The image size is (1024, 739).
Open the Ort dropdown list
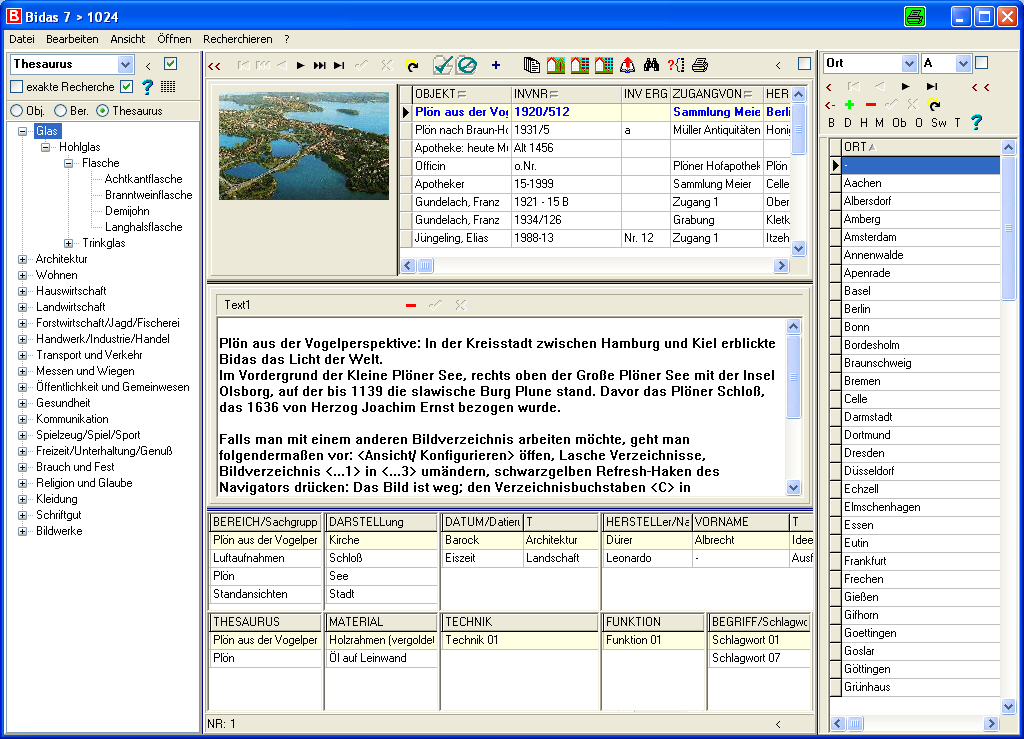pos(909,63)
